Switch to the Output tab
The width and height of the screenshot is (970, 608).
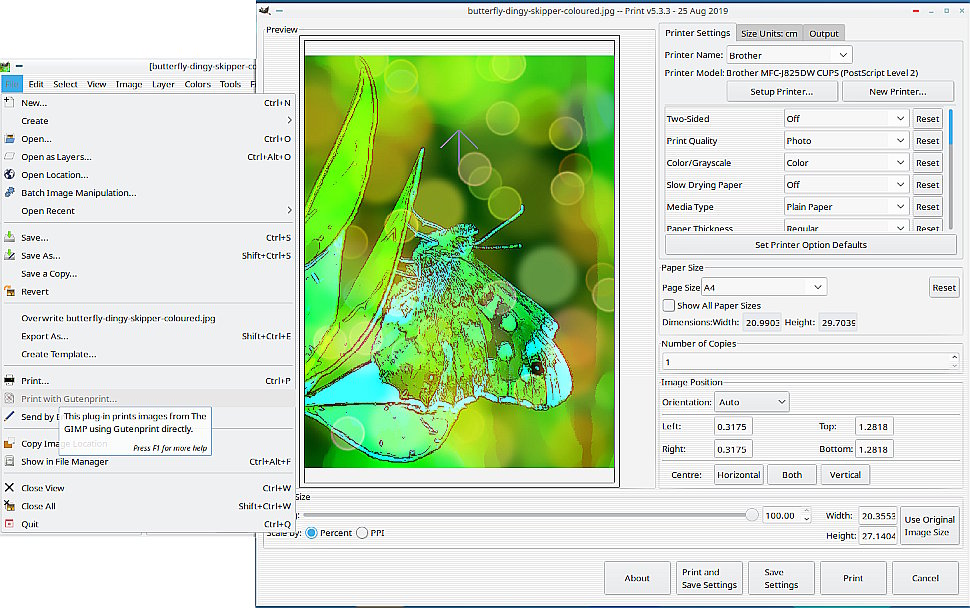coord(824,34)
